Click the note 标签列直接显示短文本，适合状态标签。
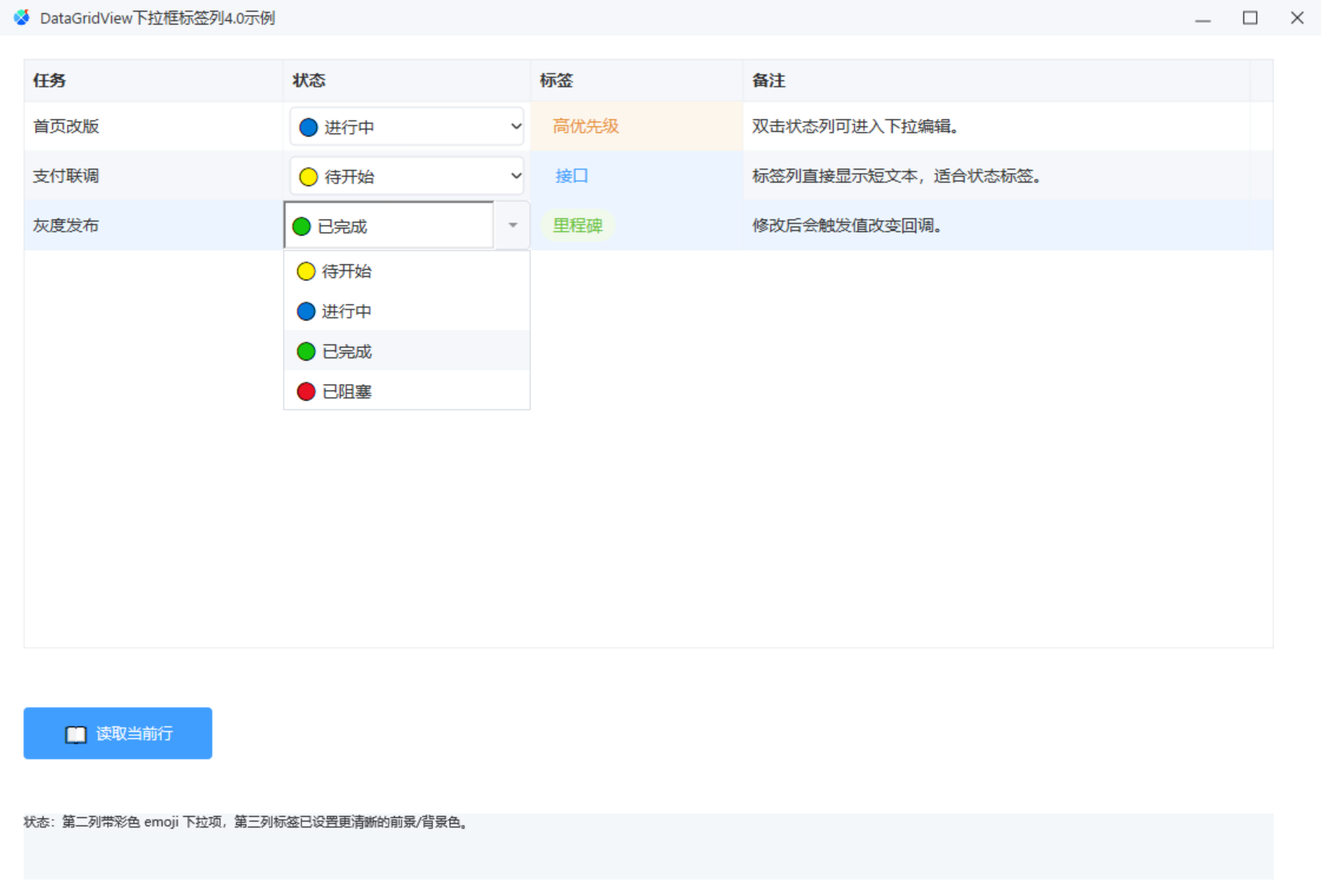Image resolution: width=1321 pixels, height=896 pixels. (896, 176)
